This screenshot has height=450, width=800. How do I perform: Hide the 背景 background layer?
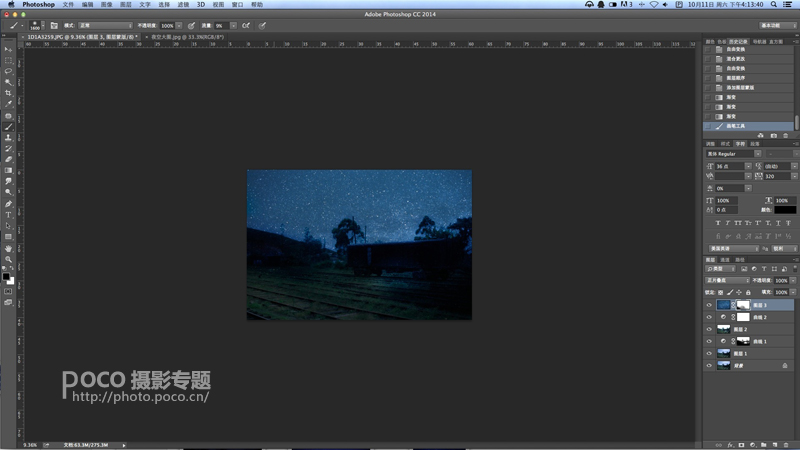(709, 365)
